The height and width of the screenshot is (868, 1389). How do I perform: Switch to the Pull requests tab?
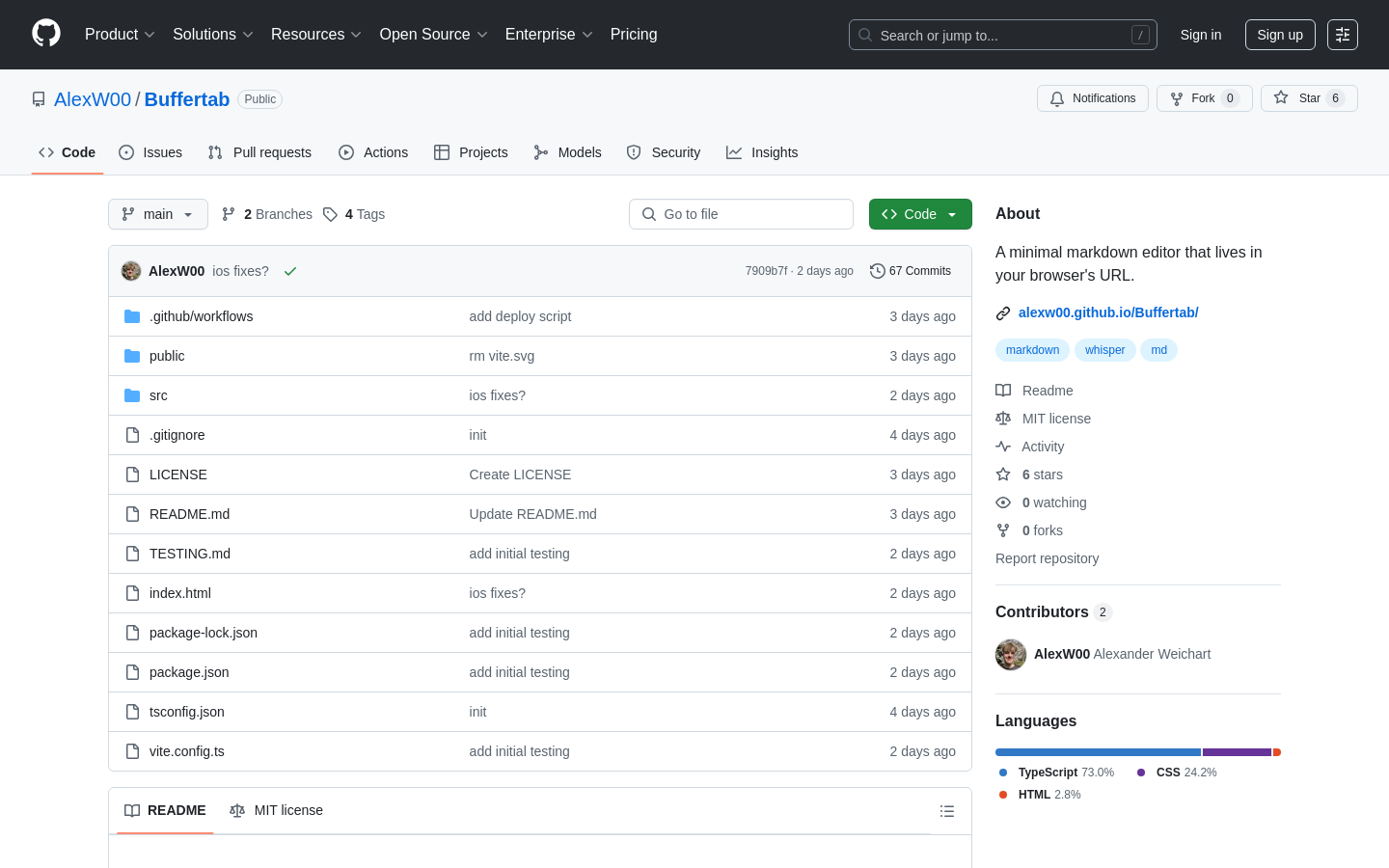pos(259,152)
